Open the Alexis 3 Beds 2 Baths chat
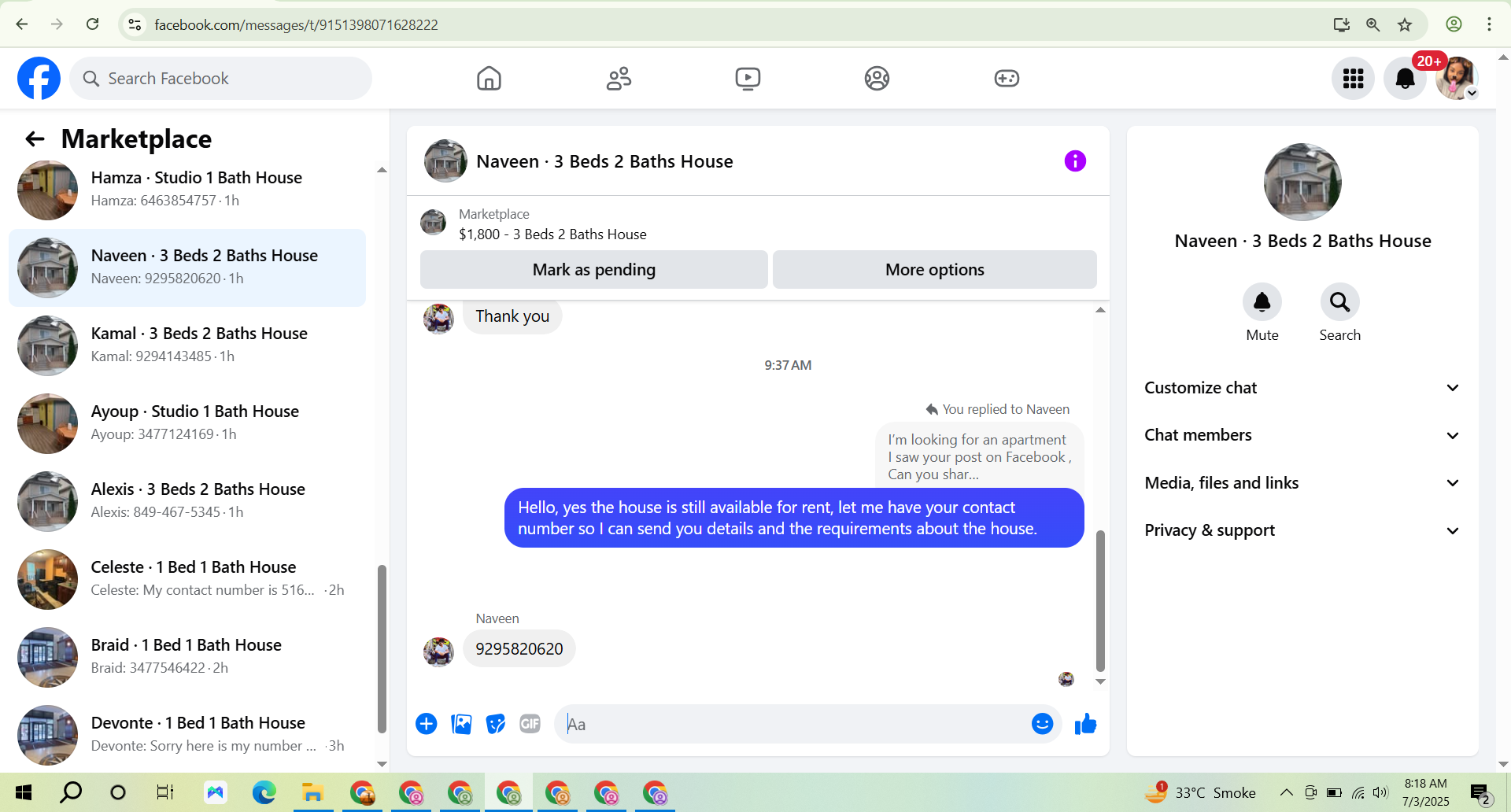 187,501
